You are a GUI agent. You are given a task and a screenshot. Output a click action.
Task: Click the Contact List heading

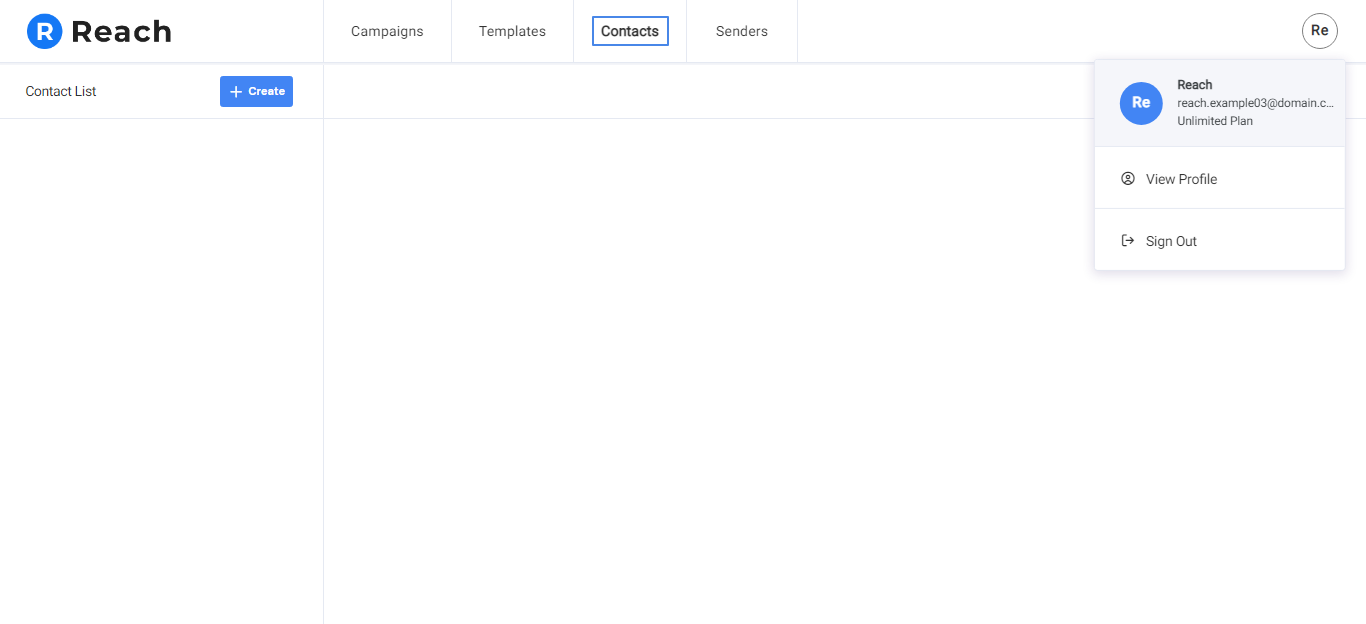click(61, 91)
